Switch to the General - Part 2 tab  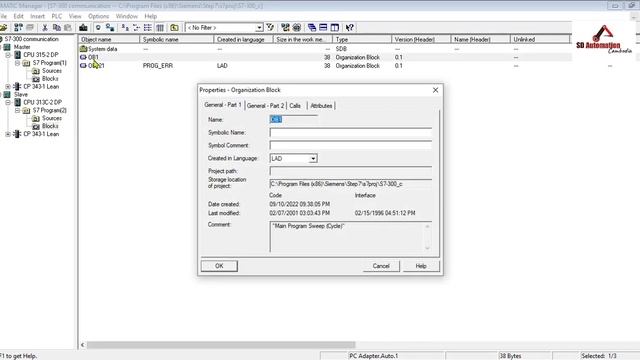point(265,106)
